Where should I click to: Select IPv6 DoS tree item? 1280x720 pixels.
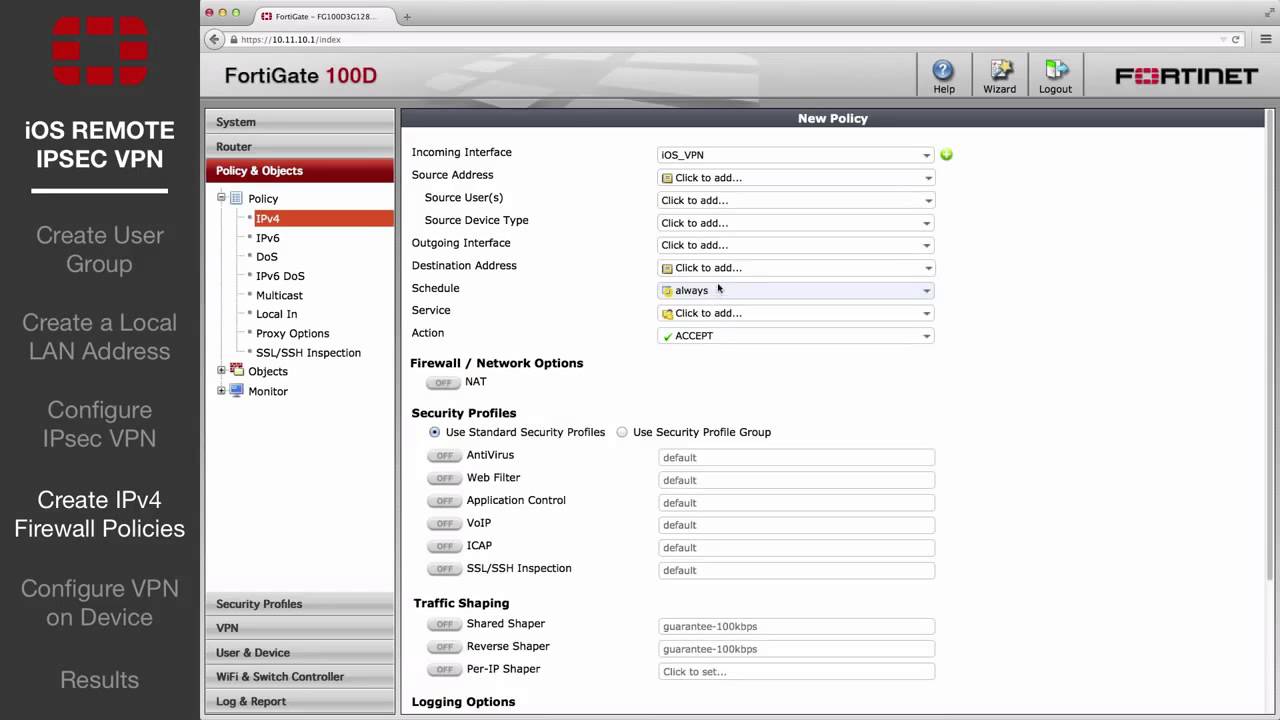tap(280, 276)
